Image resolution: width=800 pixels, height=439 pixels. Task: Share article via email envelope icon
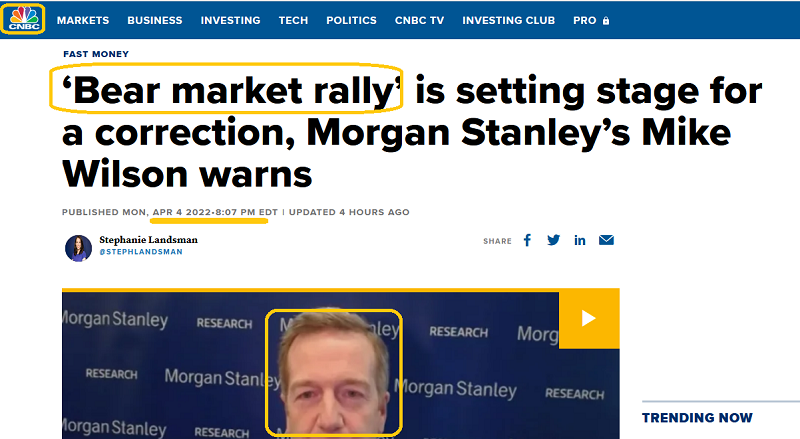(x=606, y=240)
